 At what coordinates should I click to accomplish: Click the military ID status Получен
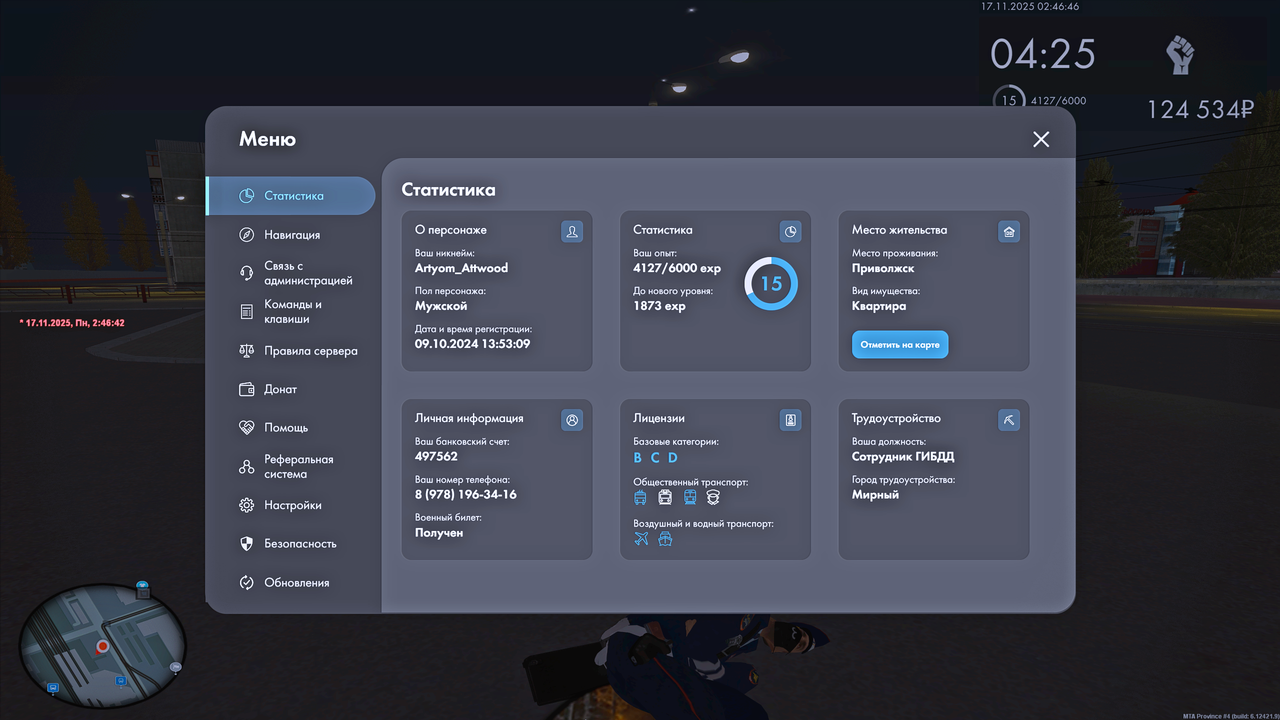(439, 533)
